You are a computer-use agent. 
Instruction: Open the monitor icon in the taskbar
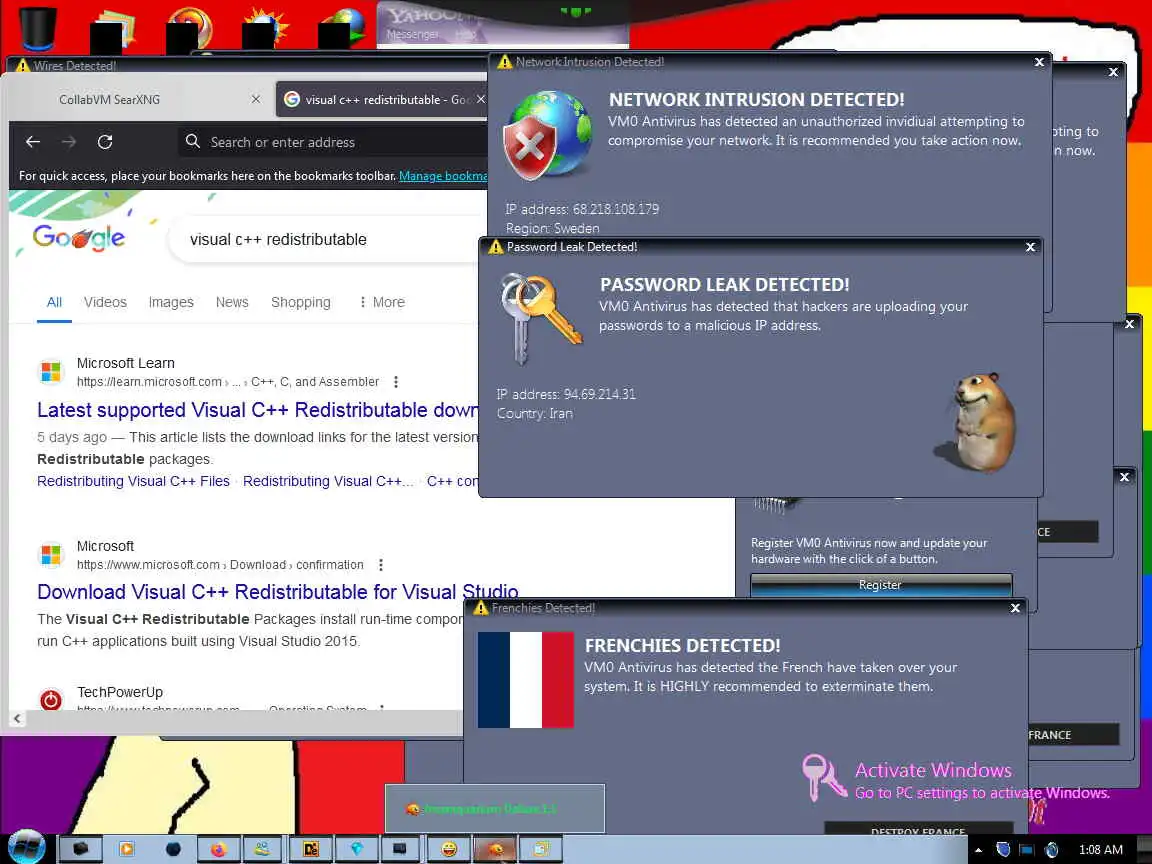[x=400, y=849]
